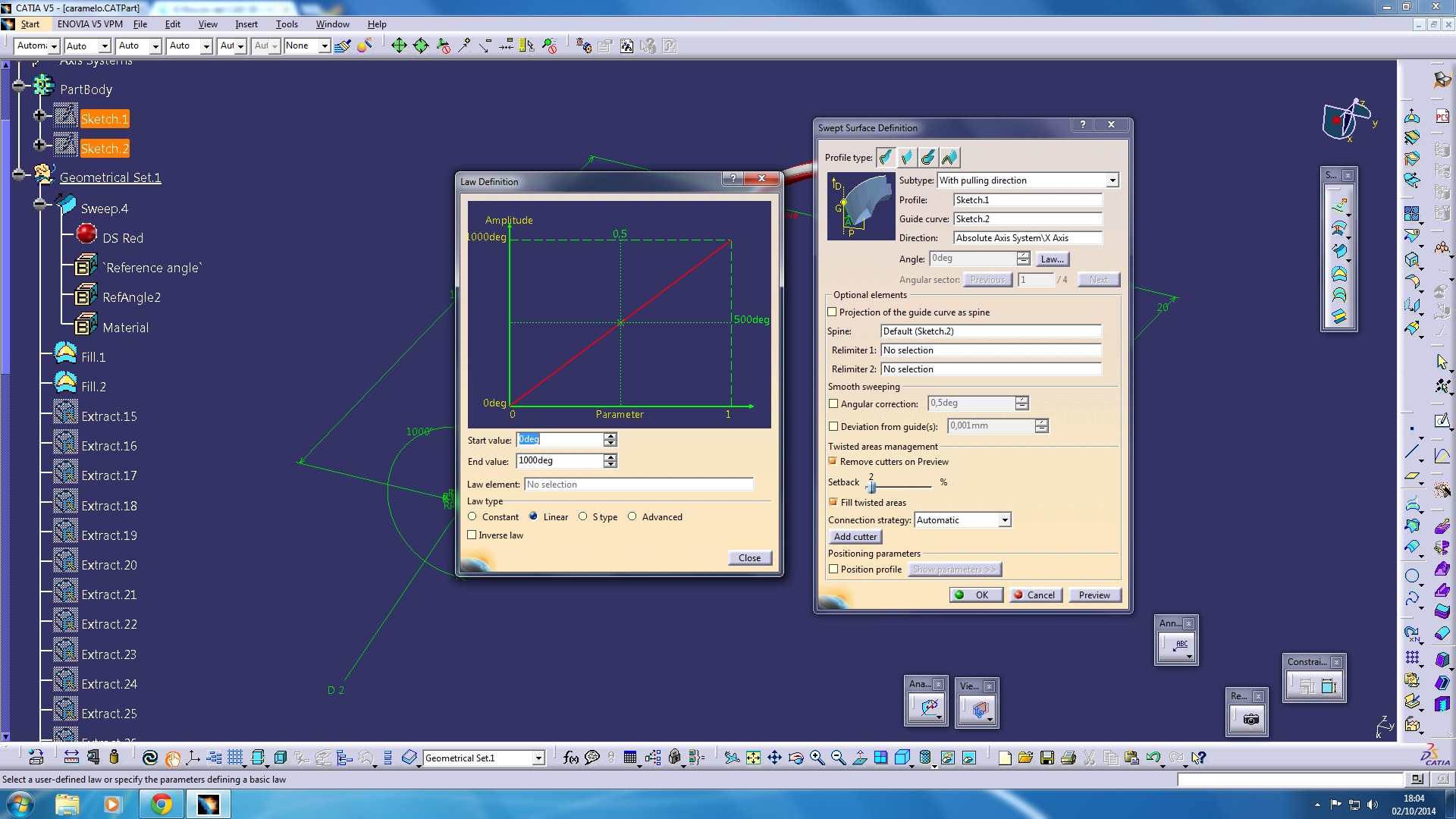Image resolution: width=1456 pixels, height=819 pixels.
Task: Enable Projection of guide curve as spine
Action: click(832, 311)
